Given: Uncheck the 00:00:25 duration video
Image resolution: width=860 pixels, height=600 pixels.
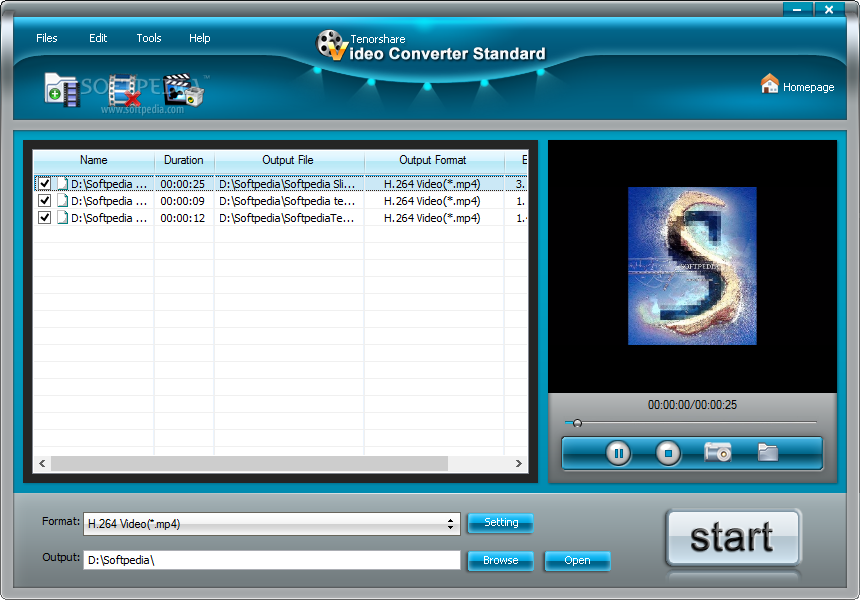Looking at the screenshot, I should pos(44,184).
